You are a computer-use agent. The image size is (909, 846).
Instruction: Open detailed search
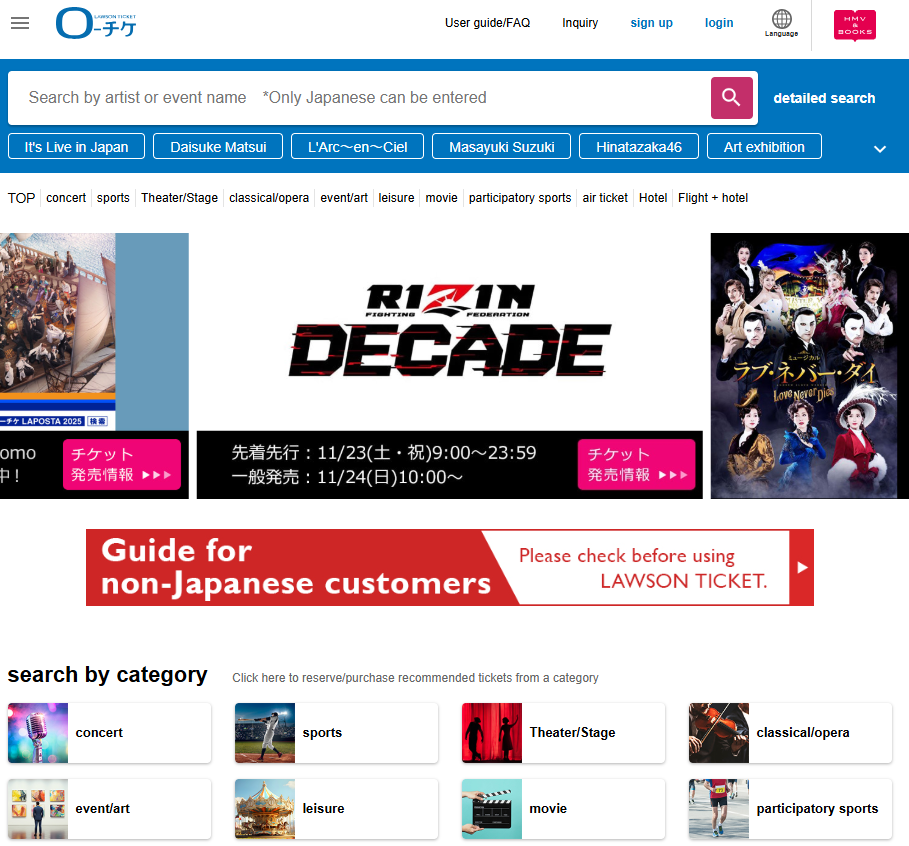click(824, 98)
